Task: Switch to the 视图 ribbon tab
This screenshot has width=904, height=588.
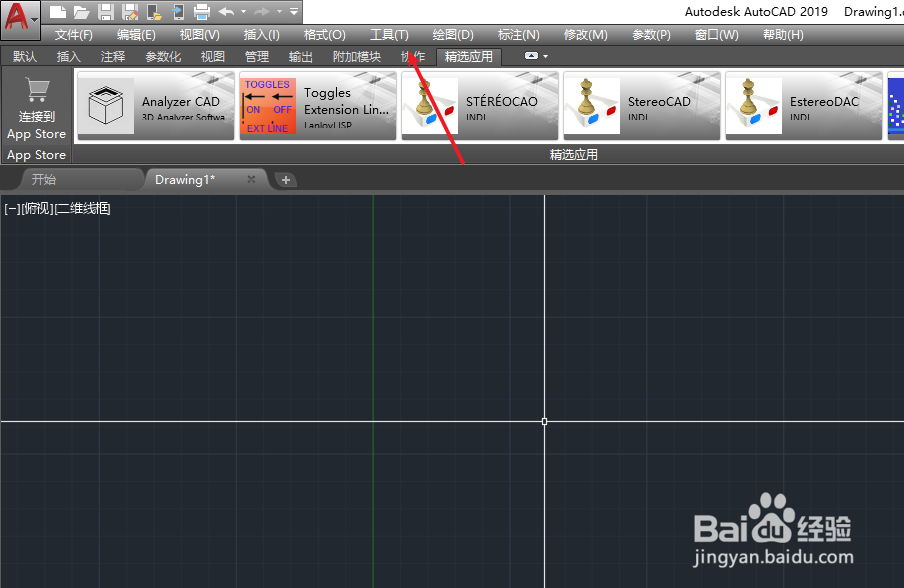Action: click(213, 56)
